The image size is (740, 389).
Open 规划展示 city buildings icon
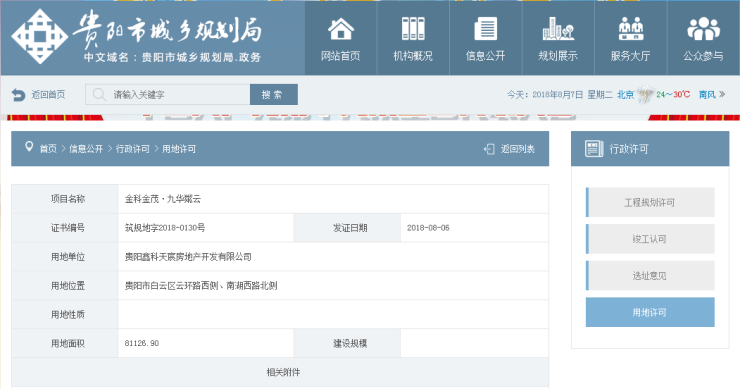[x=558, y=29]
